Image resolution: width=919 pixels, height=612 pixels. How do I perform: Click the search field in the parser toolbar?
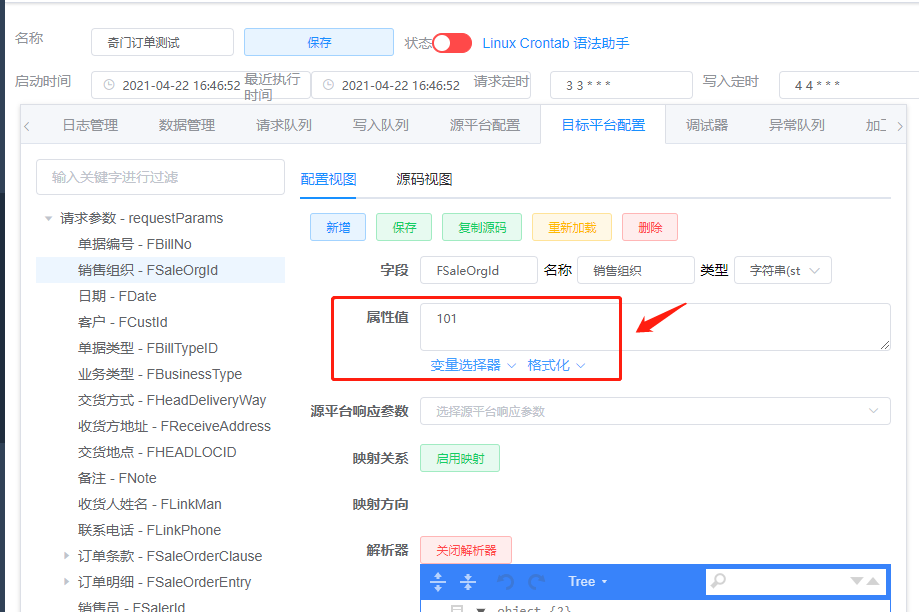pyautogui.click(x=795, y=581)
